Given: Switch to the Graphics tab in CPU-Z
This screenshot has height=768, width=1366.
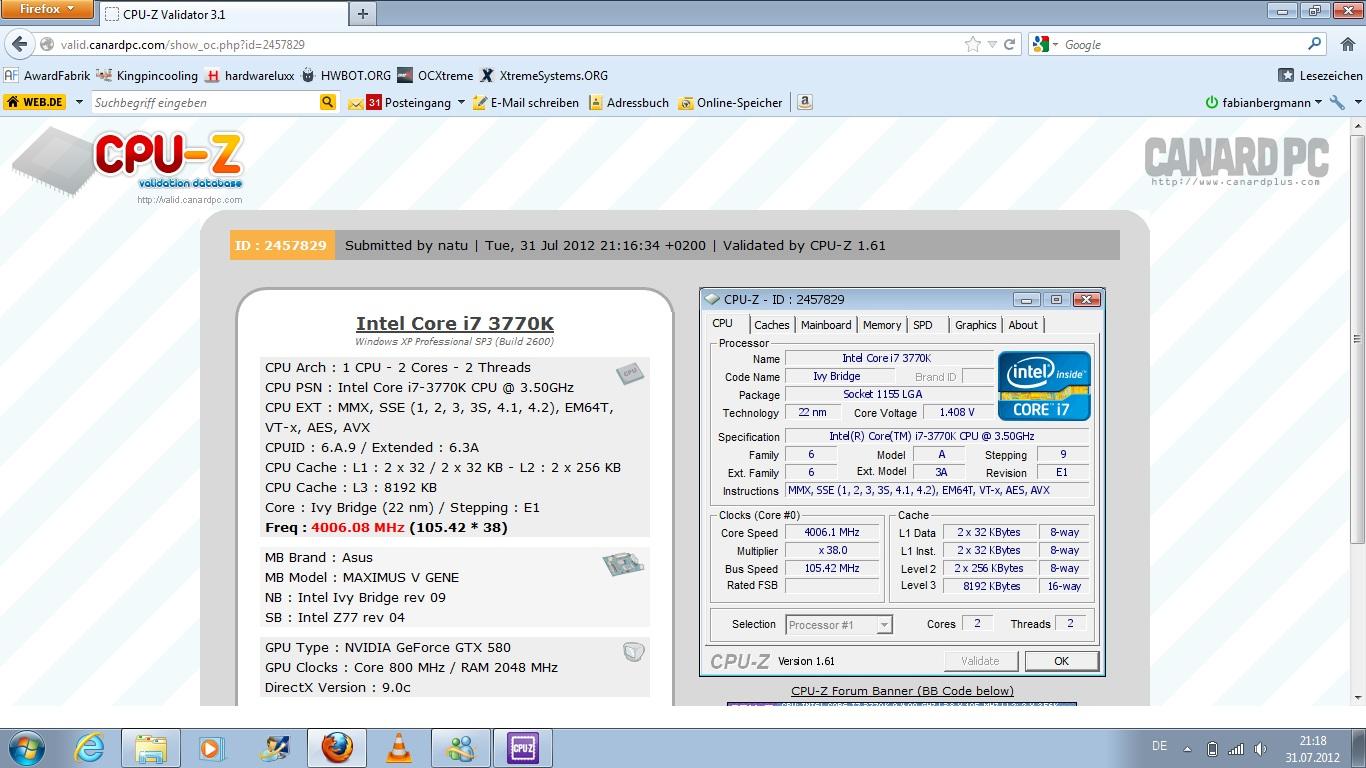Looking at the screenshot, I should tap(975, 325).
